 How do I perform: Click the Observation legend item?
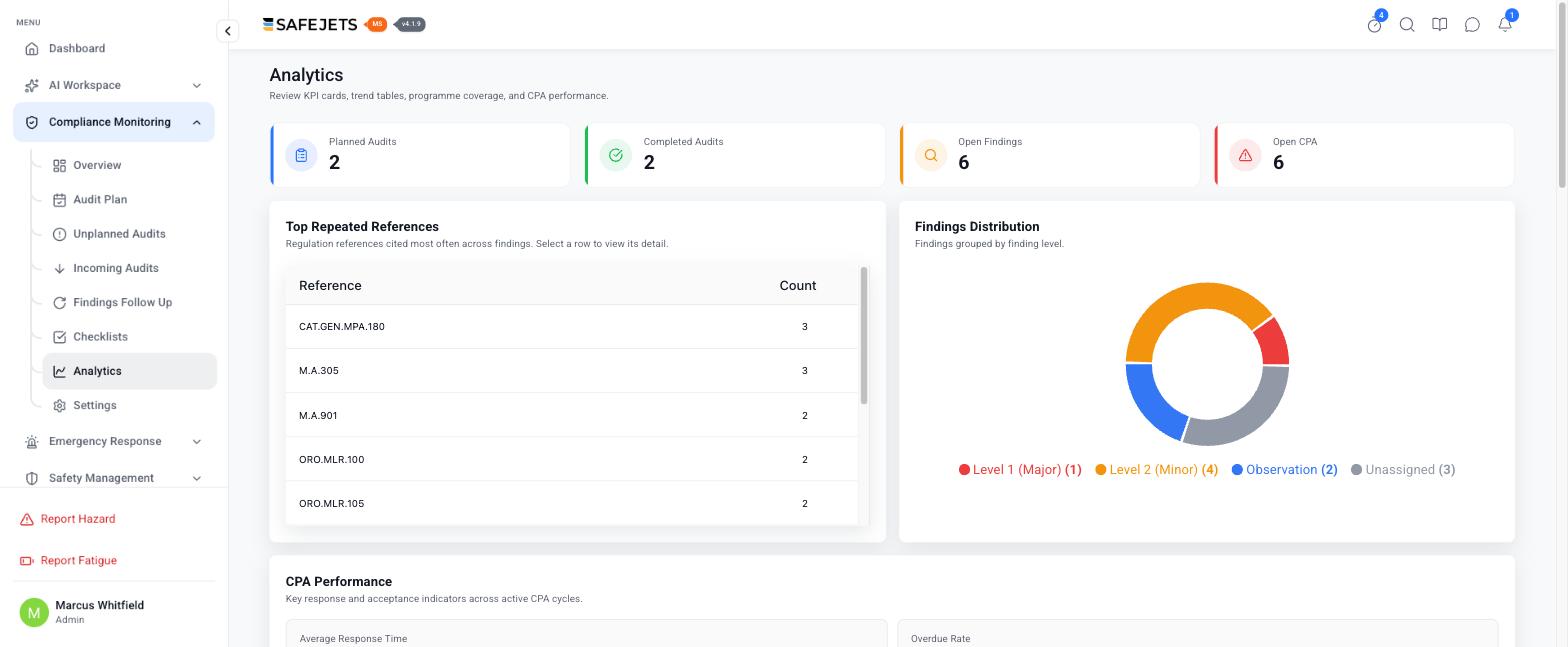point(1285,470)
